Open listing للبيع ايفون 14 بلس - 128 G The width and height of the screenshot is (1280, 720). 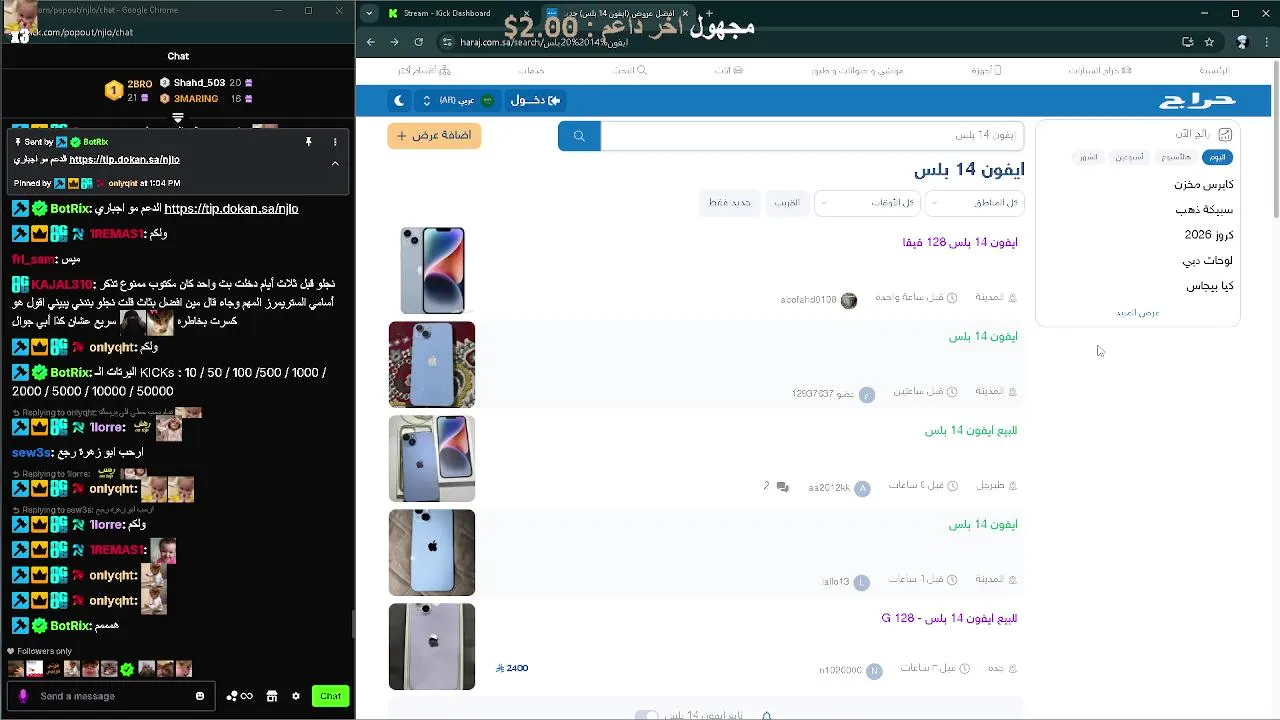(949, 619)
